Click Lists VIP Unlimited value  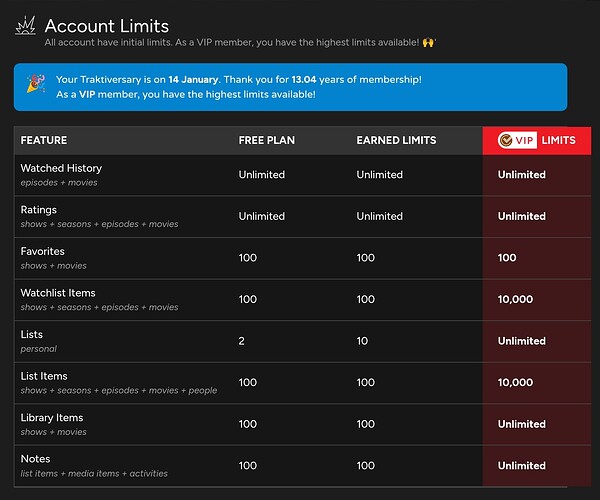[x=522, y=341]
